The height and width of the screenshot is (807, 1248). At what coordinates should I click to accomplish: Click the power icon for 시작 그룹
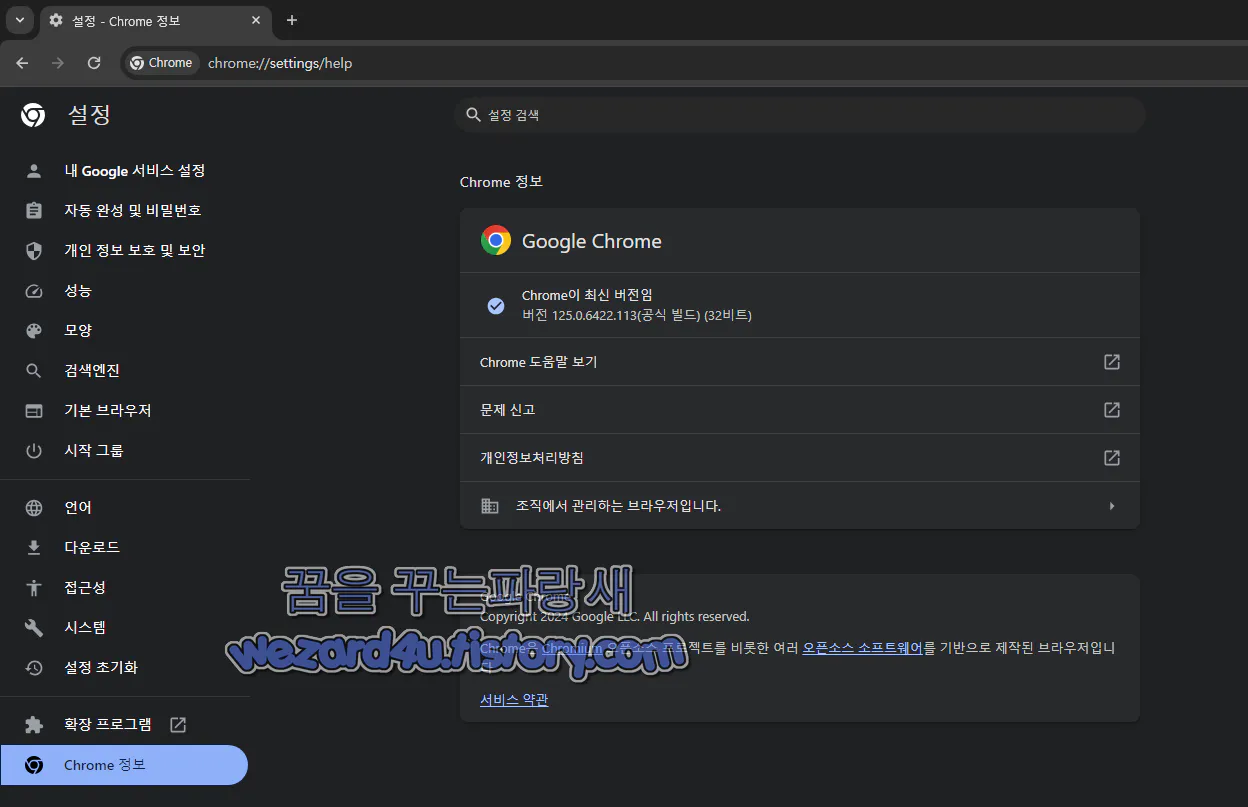pos(34,451)
